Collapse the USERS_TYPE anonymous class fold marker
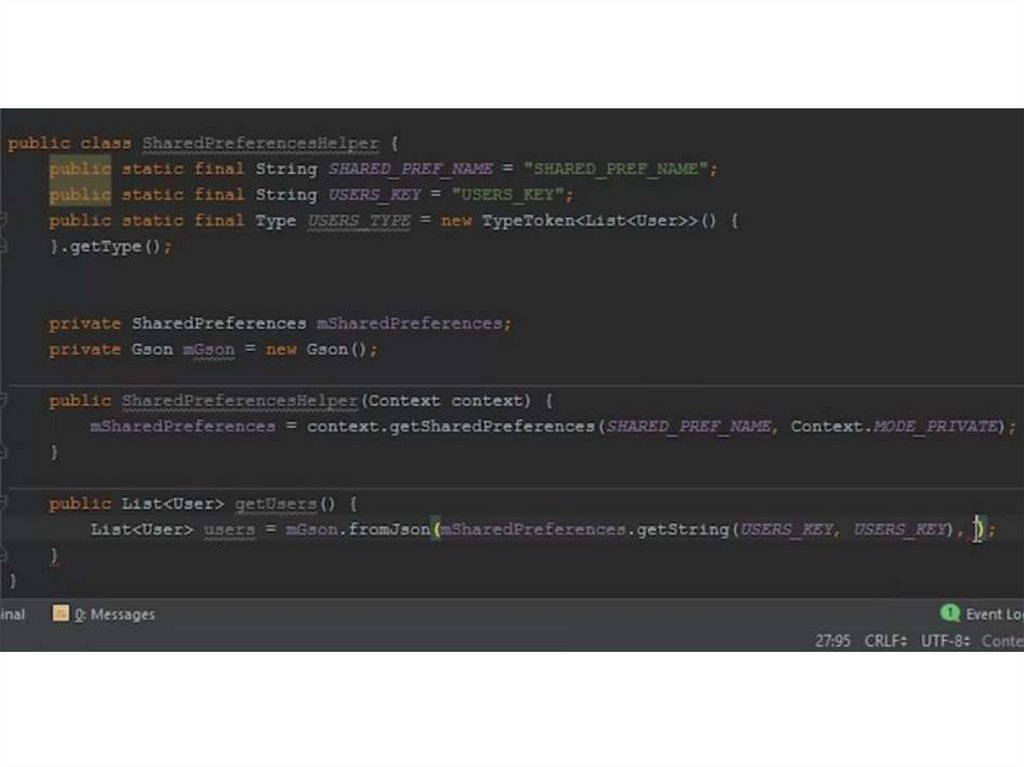The image size is (1024, 767). tap(3, 220)
